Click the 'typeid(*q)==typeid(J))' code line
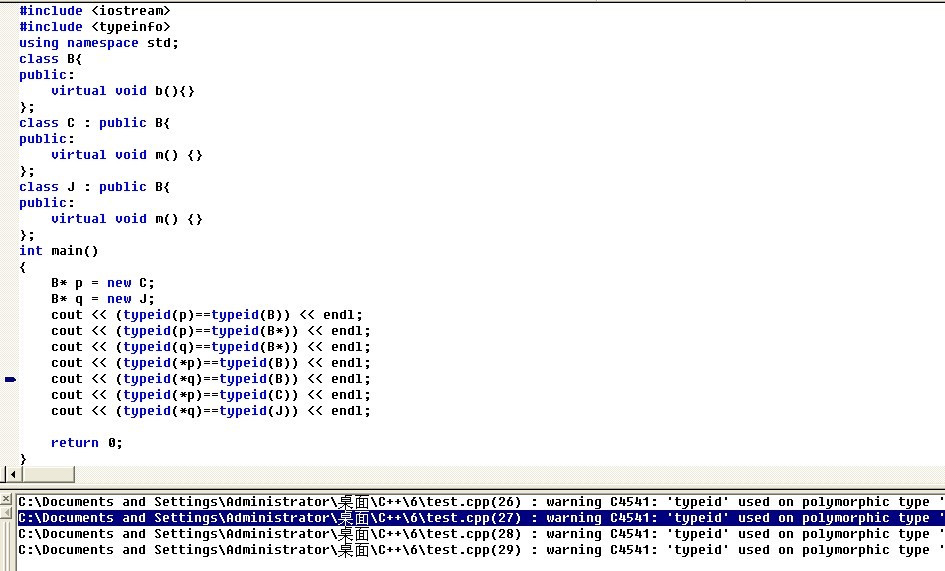Screen dimensions: 945x571 pos(211,411)
